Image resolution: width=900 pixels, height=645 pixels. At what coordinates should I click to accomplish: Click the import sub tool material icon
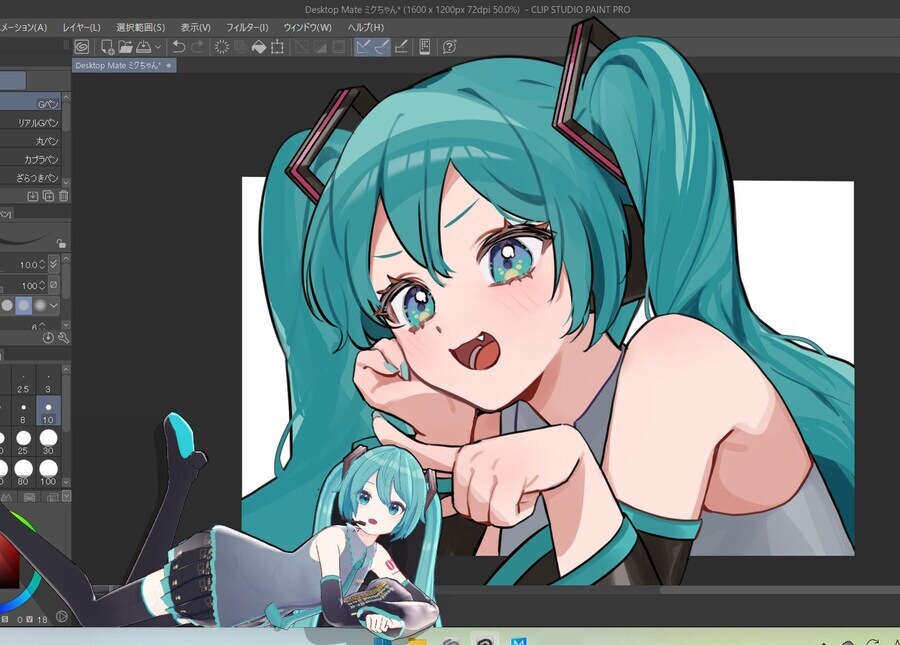pos(33,196)
